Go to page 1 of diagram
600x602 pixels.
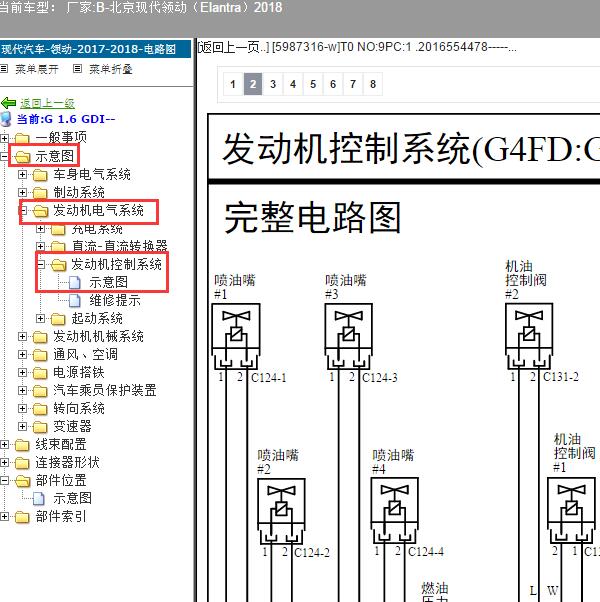[233, 84]
